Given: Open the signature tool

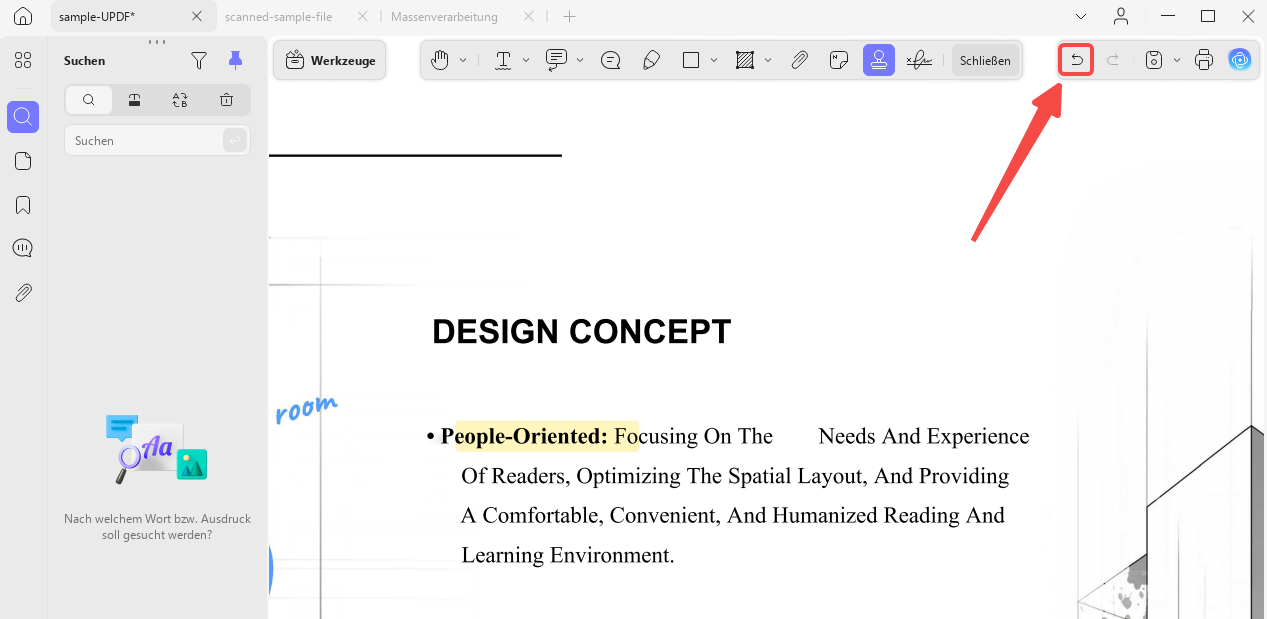Looking at the screenshot, I should [919, 60].
